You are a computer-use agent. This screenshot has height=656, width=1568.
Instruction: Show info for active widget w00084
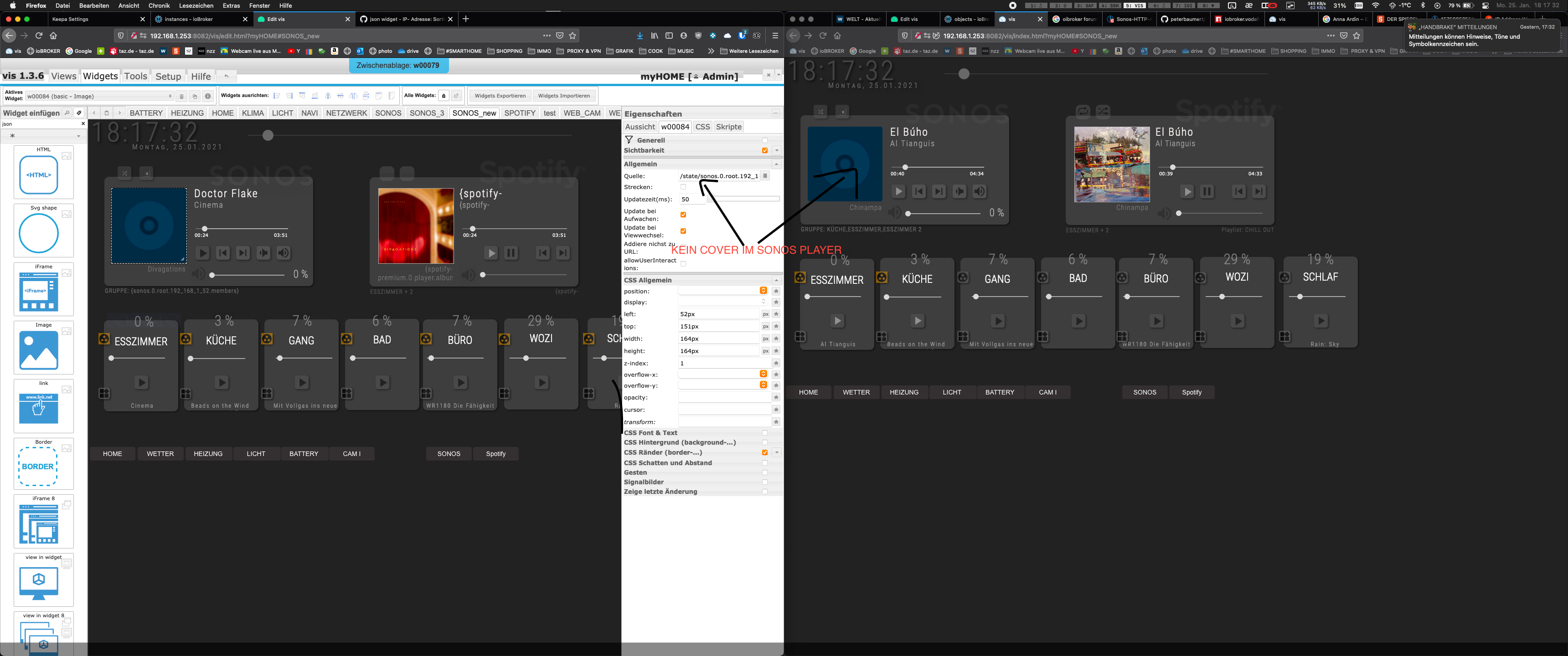click(x=207, y=96)
